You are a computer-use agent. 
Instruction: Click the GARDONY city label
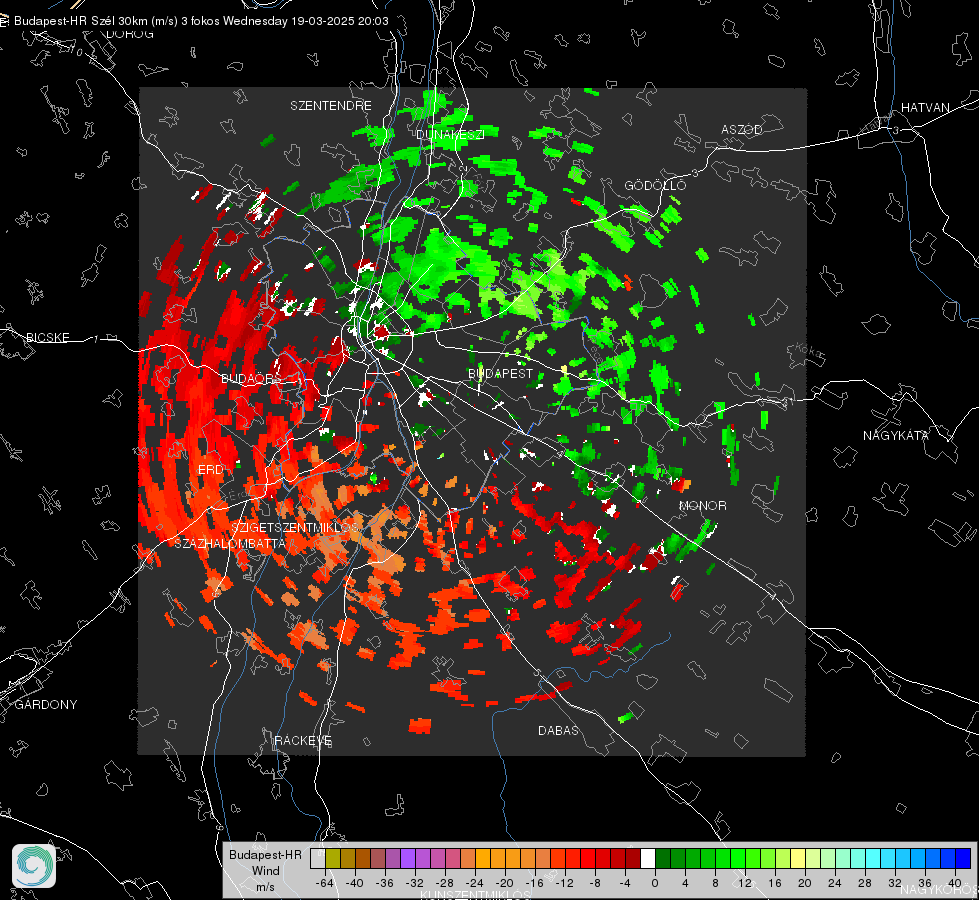(46, 705)
